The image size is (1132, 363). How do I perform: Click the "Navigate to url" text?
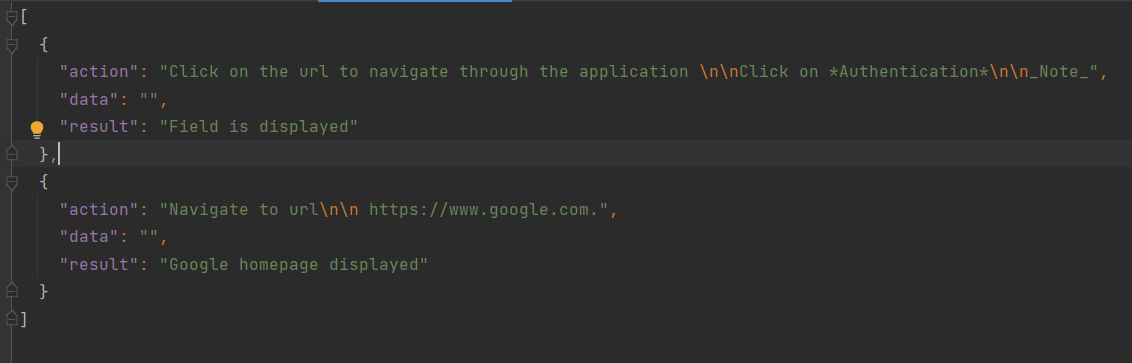(244, 209)
